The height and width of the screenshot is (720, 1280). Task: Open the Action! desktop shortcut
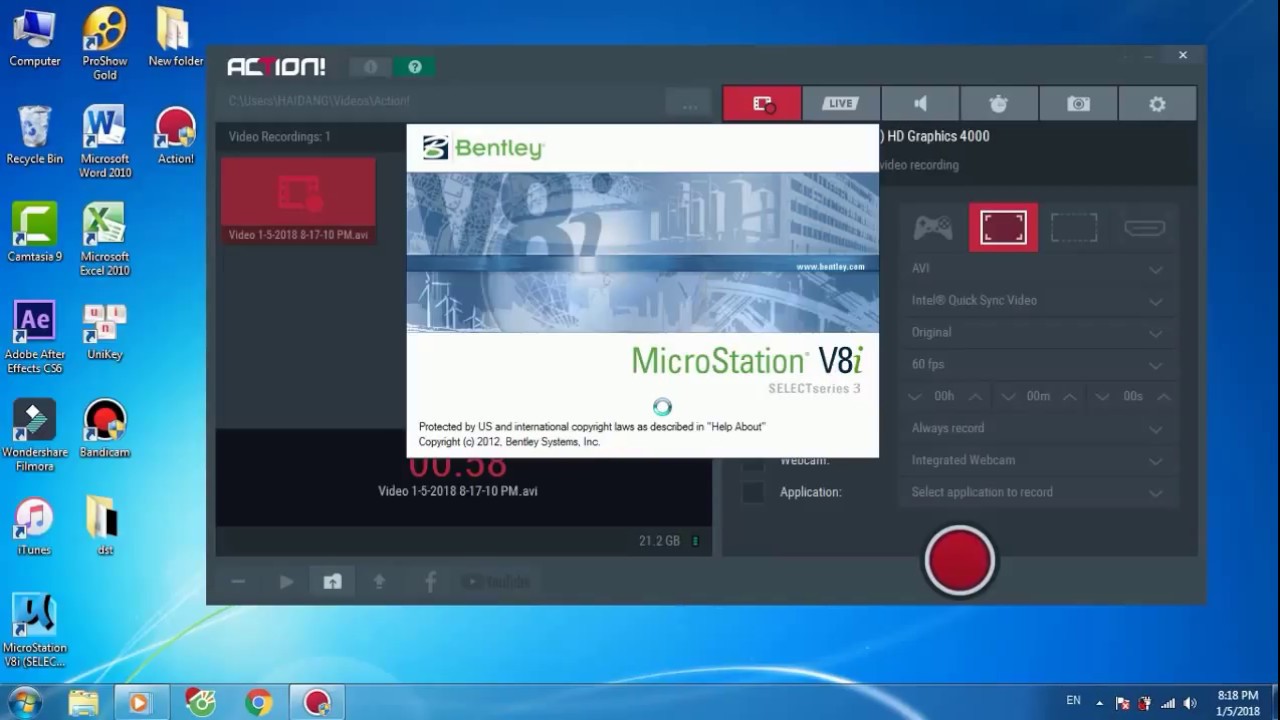pos(175,135)
